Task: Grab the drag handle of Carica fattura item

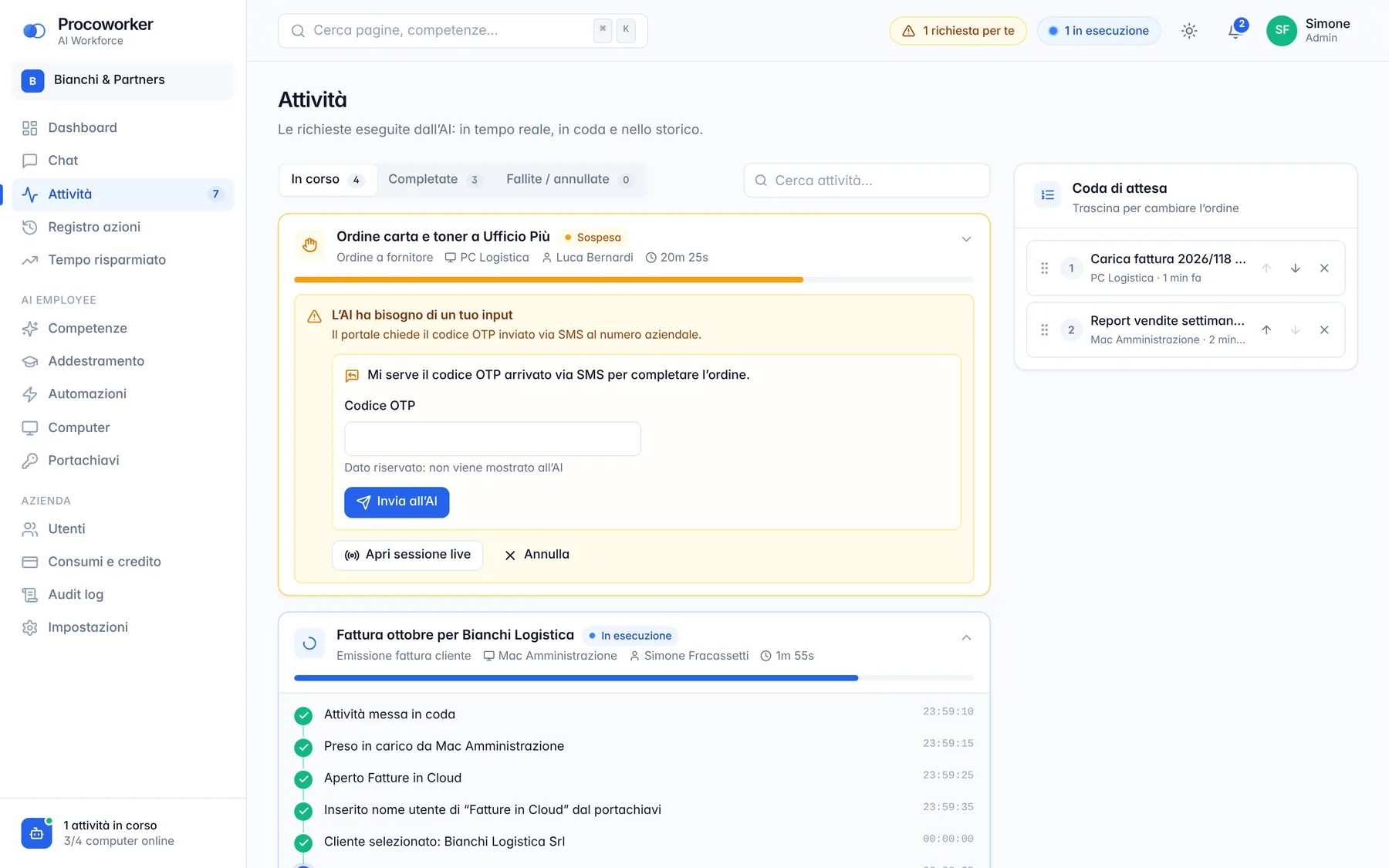Action: tap(1045, 269)
